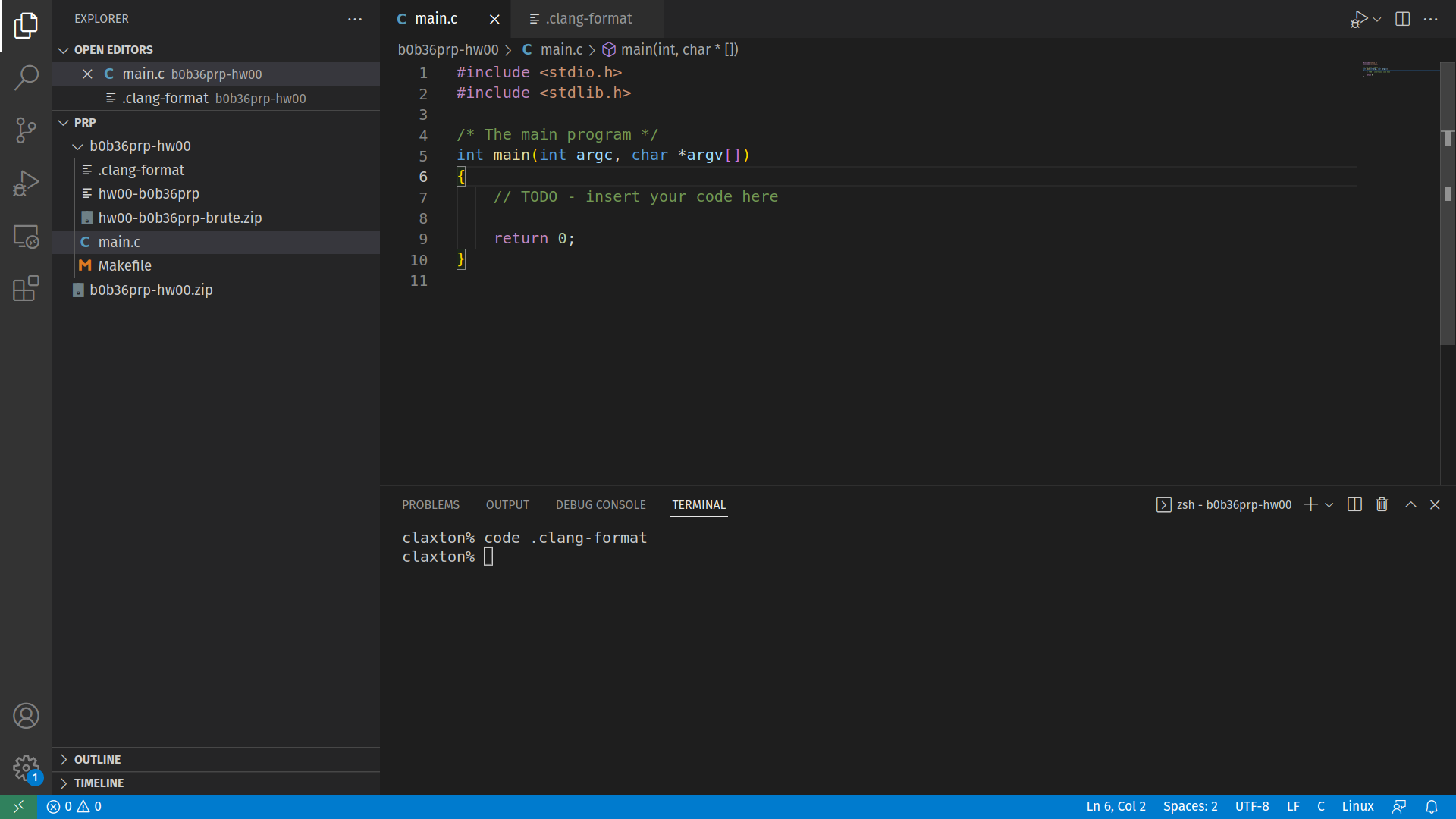The image size is (1456, 819).
Task: Run the C file using the play button
Action: click(1358, 19)
